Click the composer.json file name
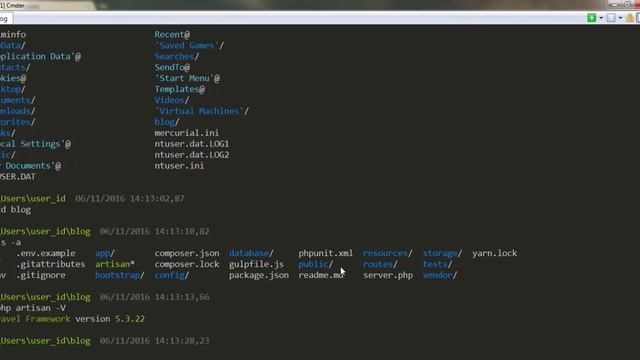 [187, 253]
